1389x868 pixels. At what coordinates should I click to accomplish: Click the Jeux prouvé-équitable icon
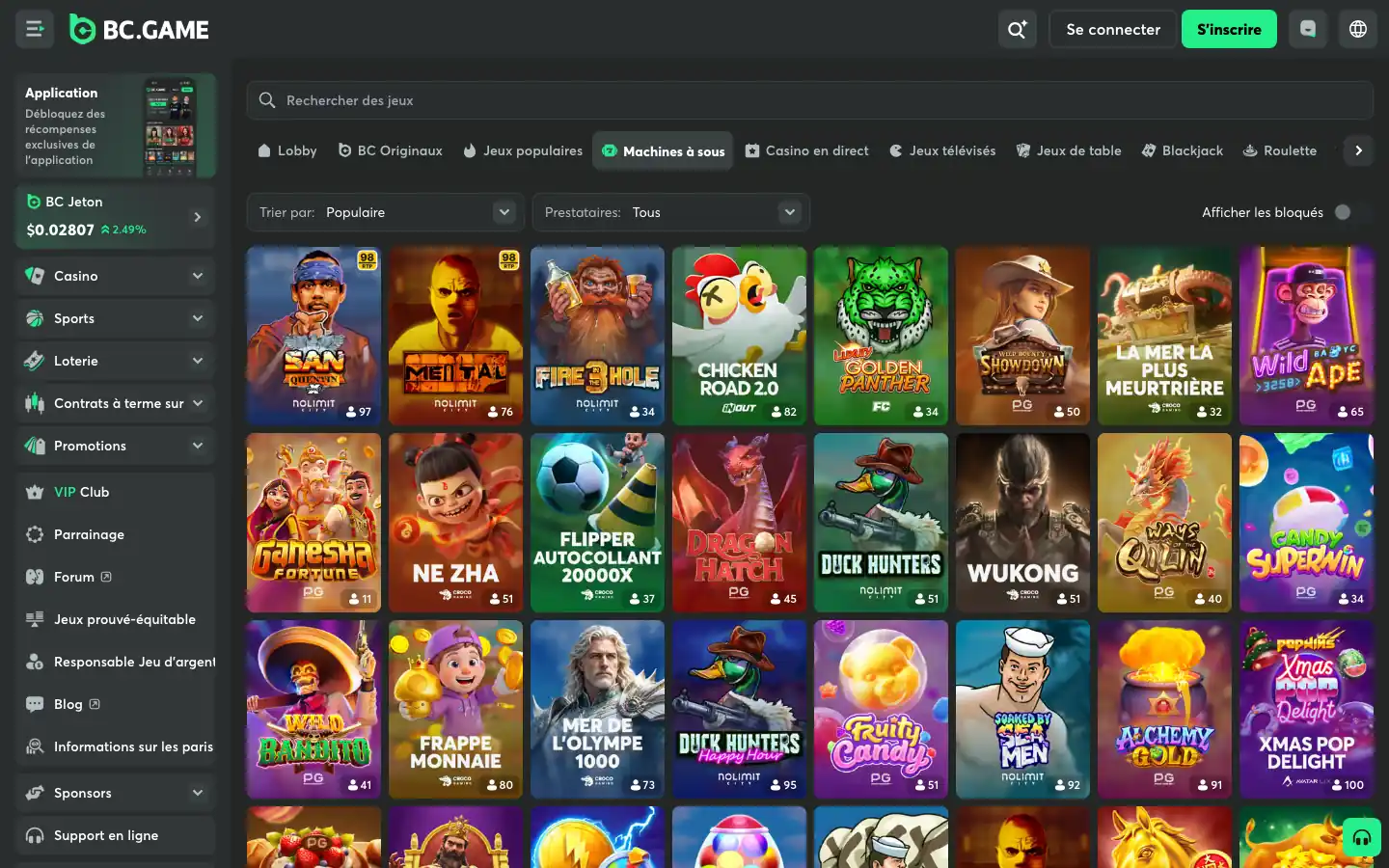tap(35, 619)
